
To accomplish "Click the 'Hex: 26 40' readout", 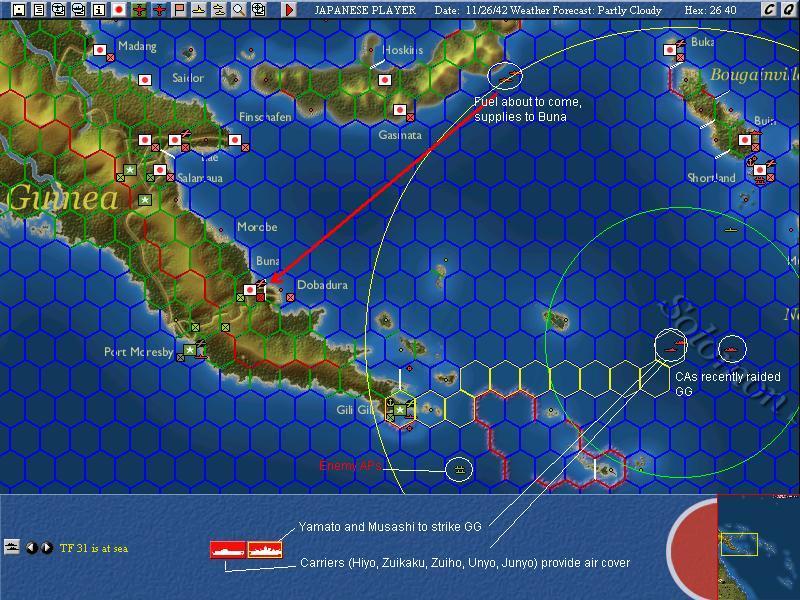I will [x=711, y=10].
